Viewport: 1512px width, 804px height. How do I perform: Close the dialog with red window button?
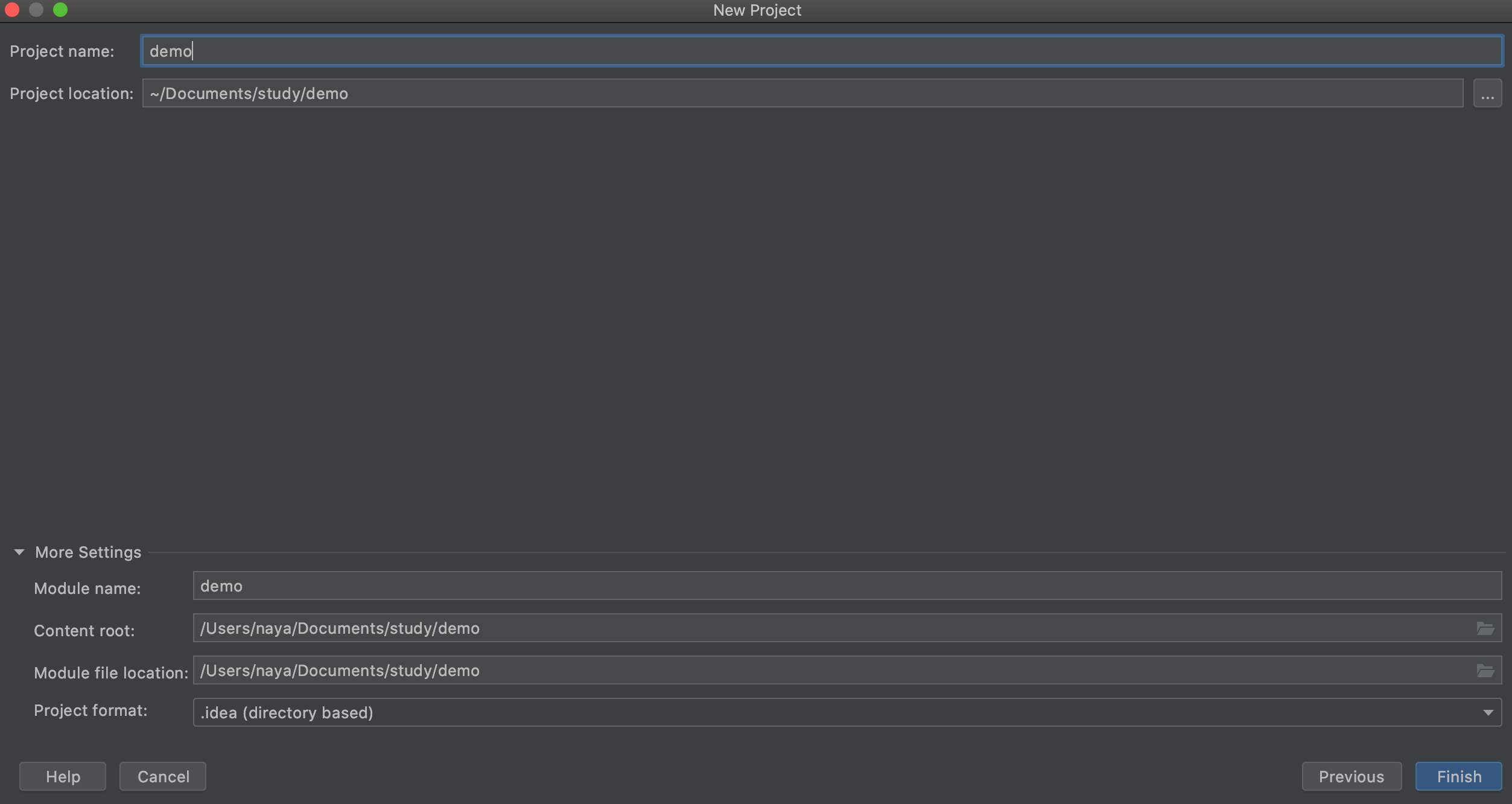click(x=12, y=10)
